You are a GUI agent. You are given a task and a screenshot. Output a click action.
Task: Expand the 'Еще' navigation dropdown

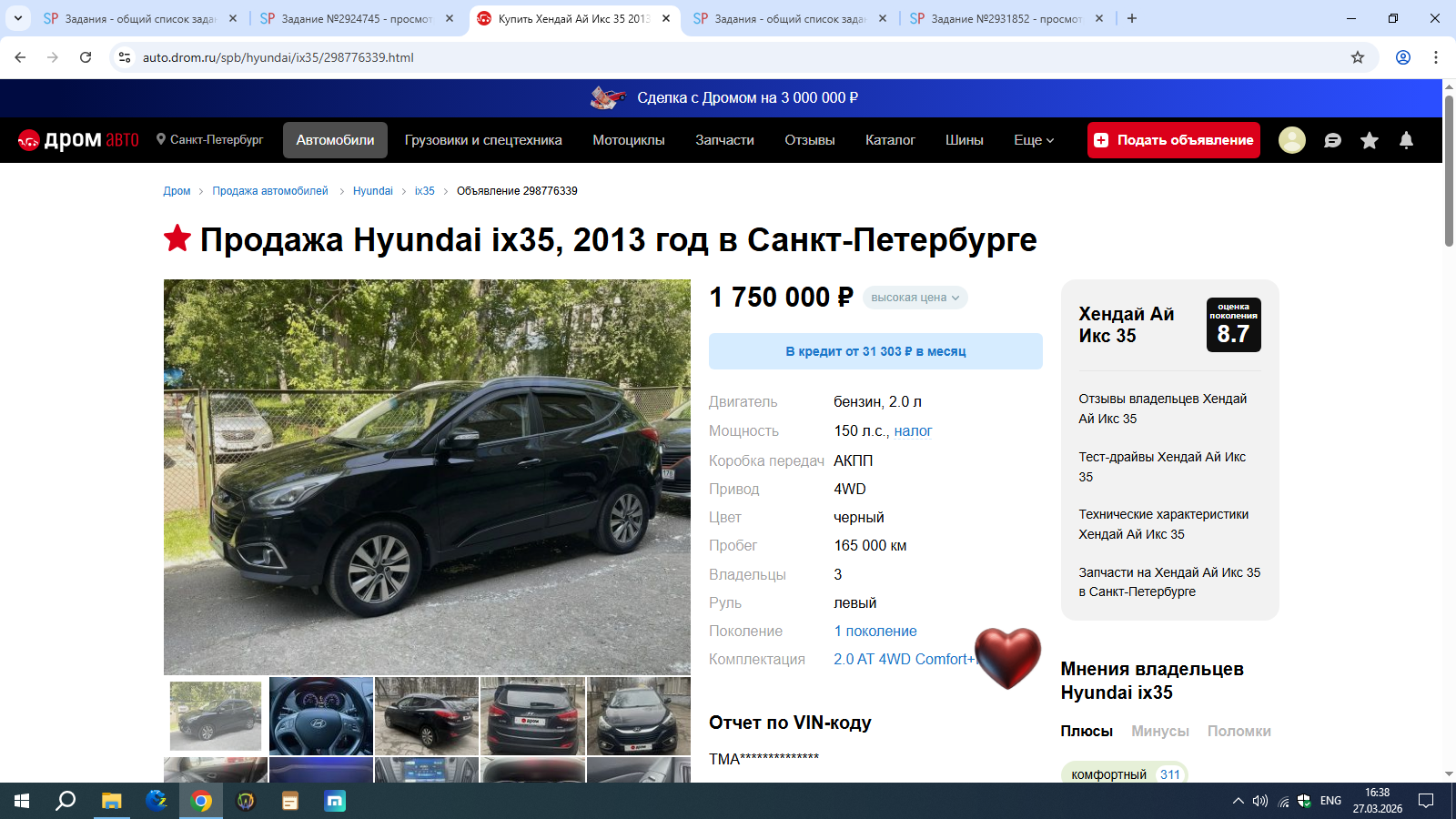(1034, 140)
